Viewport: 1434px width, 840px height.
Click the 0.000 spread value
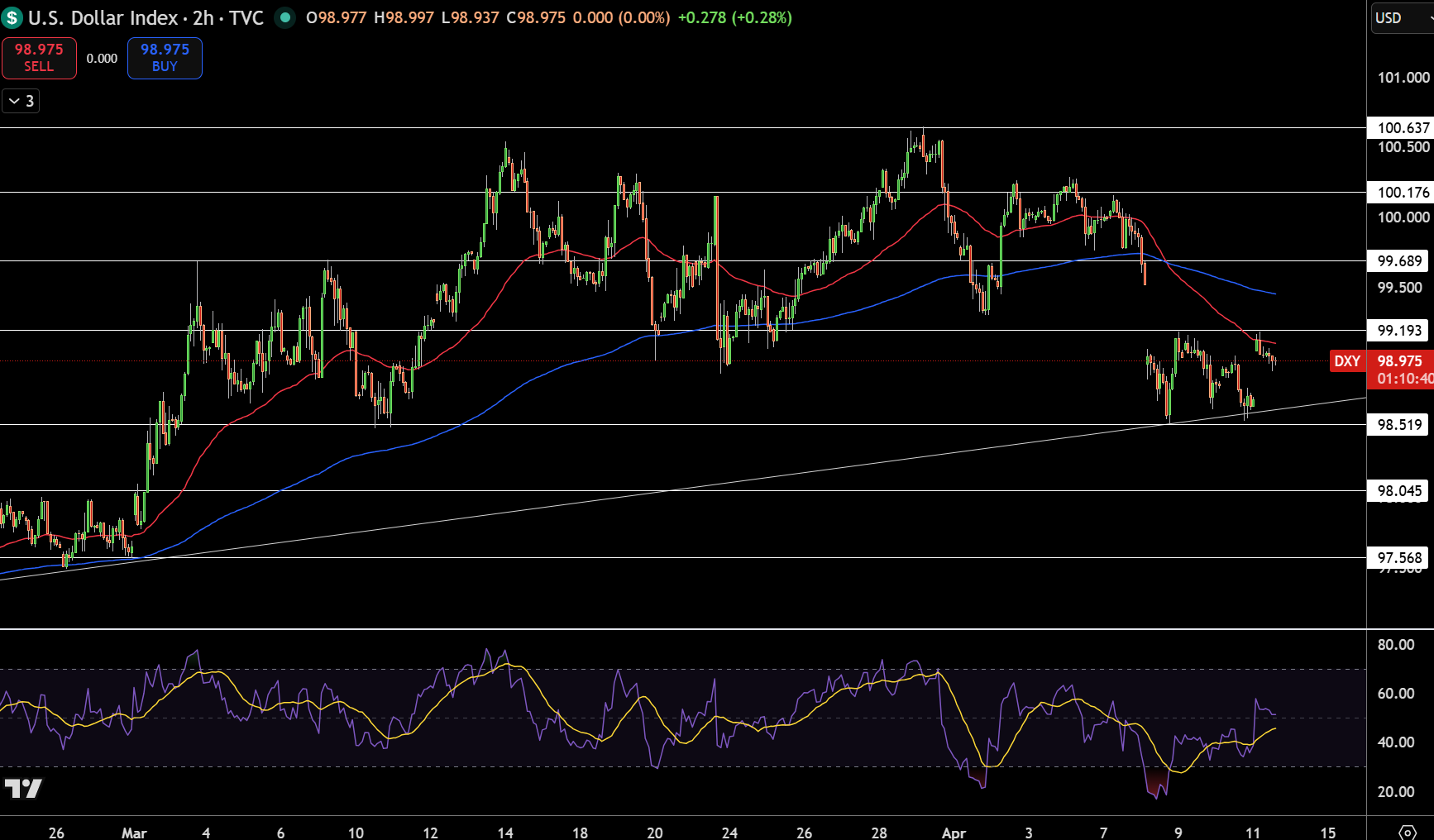[x=102, y=59]
